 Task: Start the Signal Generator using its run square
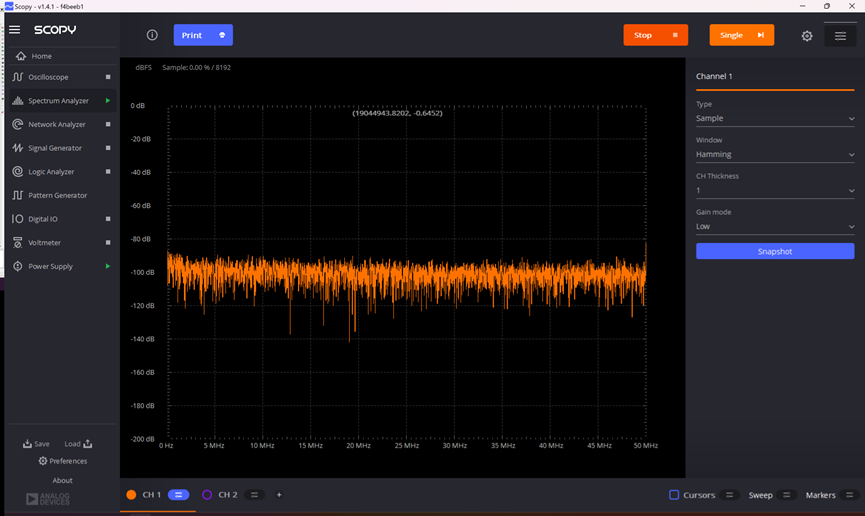[x=108, y=148]
